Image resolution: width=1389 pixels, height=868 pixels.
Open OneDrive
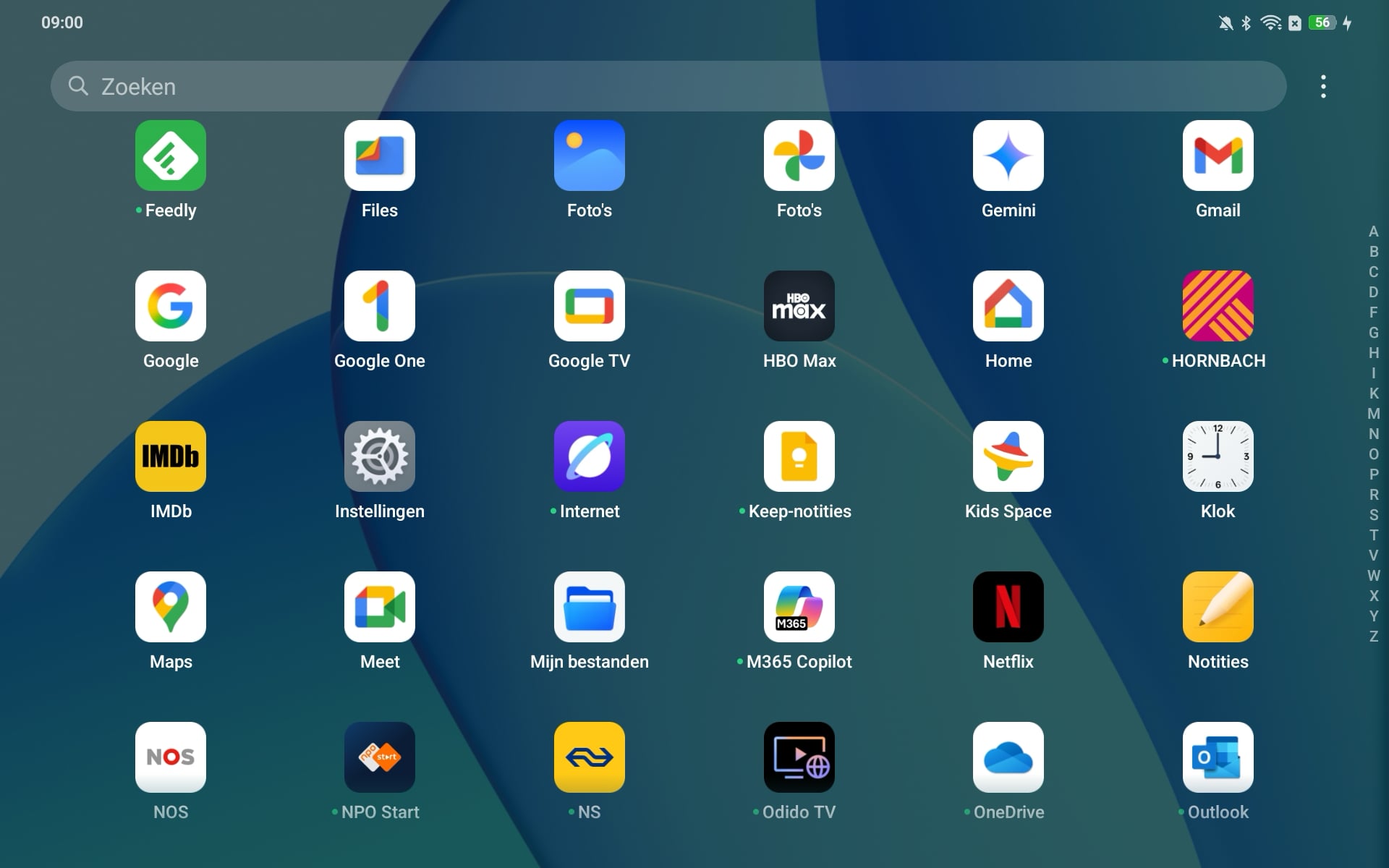[x=1008, y=757]
